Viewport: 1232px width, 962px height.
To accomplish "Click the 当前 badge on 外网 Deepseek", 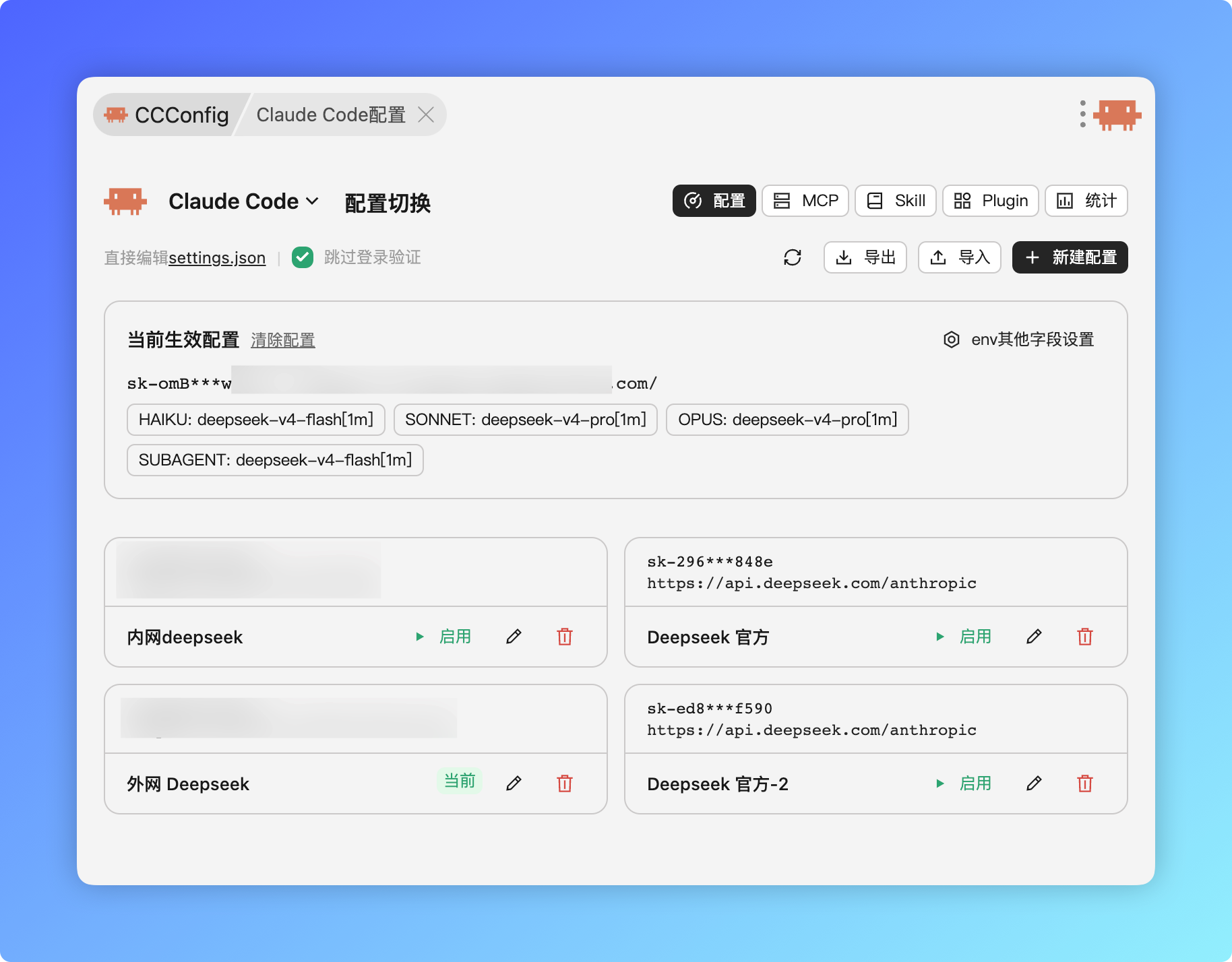I will [460, 781].
